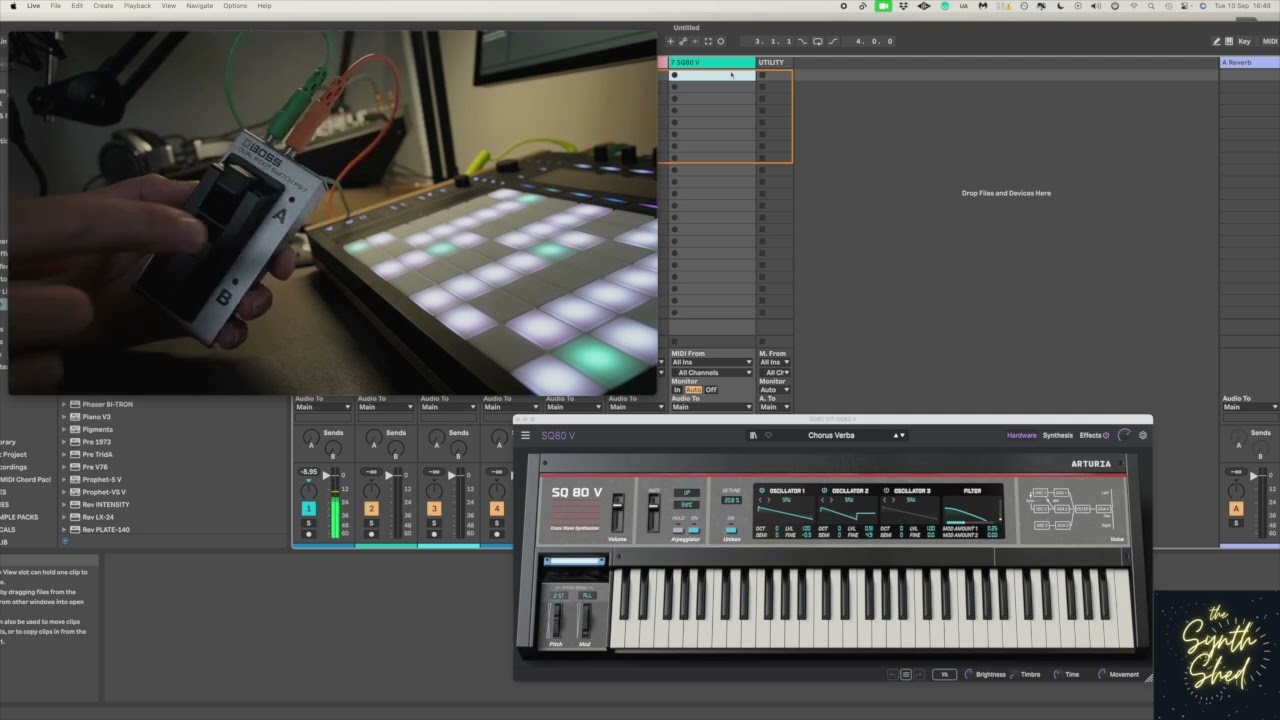Image resolution: width=1280 pixels, height=720 pixels.
Task: Open the history list icon in SQ80 V footer
Action: point(906,674)
